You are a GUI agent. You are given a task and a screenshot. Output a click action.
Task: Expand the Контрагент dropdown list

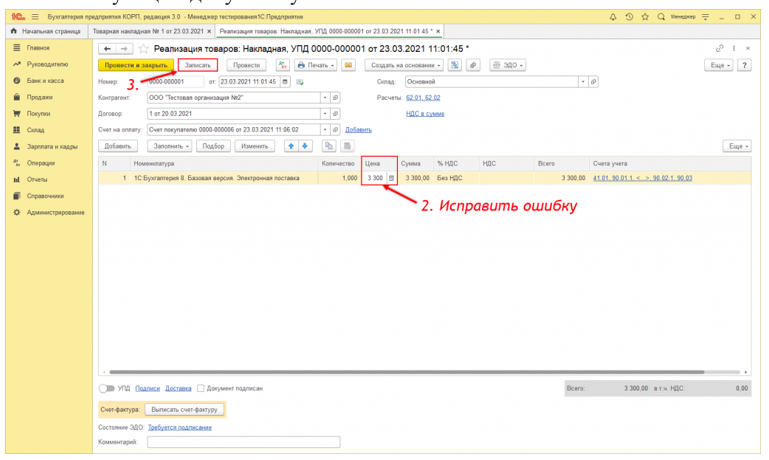325,98
